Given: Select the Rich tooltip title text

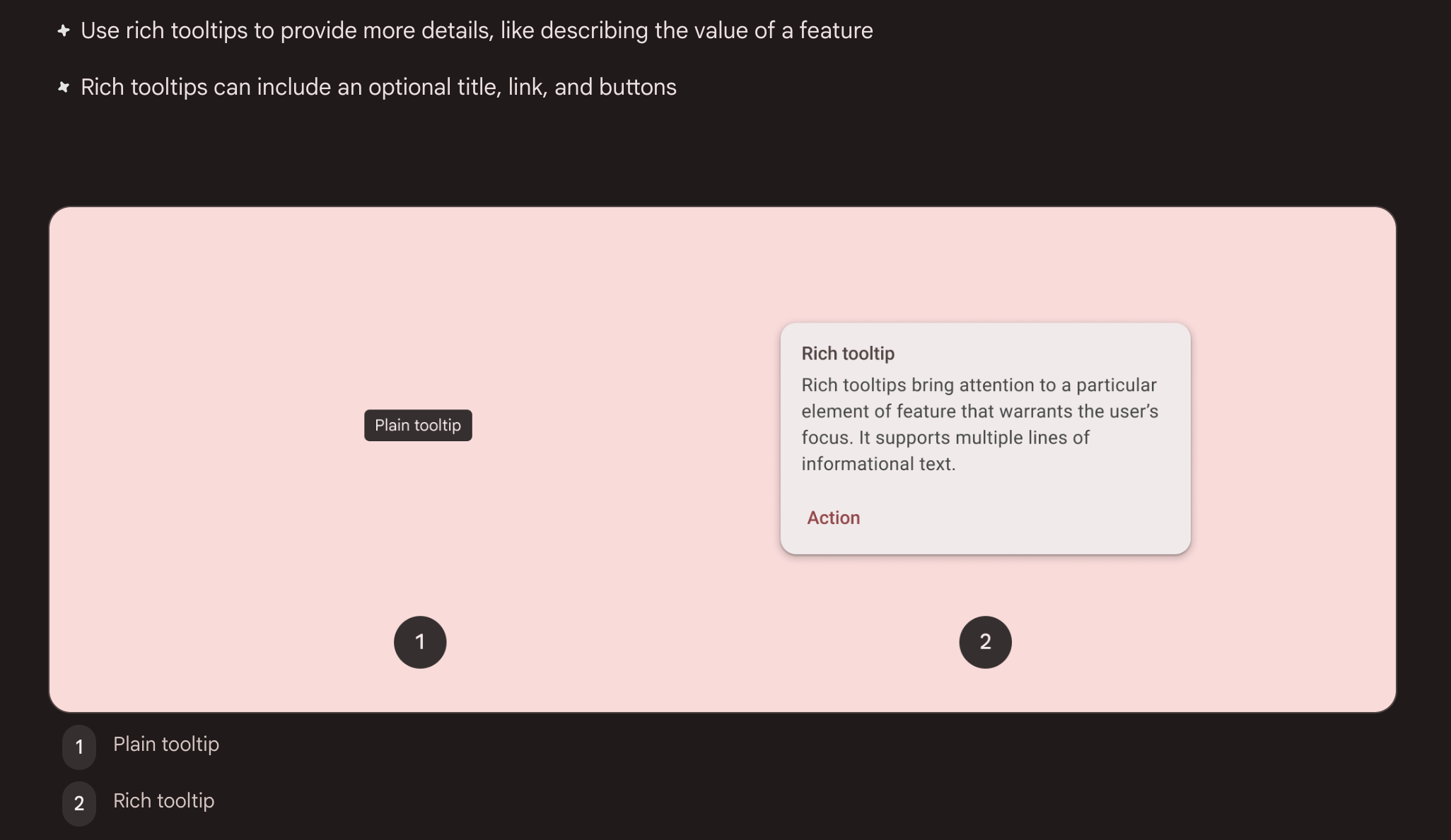Looking at the screenshot, I should (x=848, y=353).
